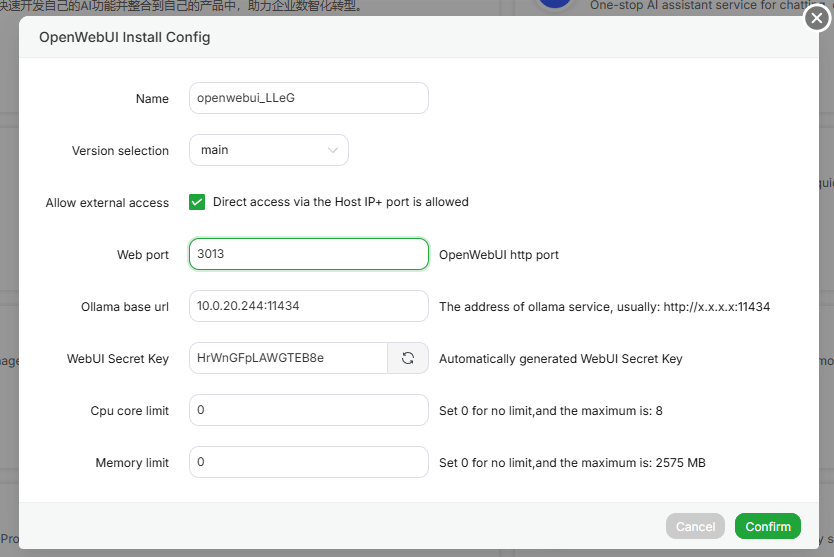Click the memory maximum 2575 MB hint text

coord(572,463)
